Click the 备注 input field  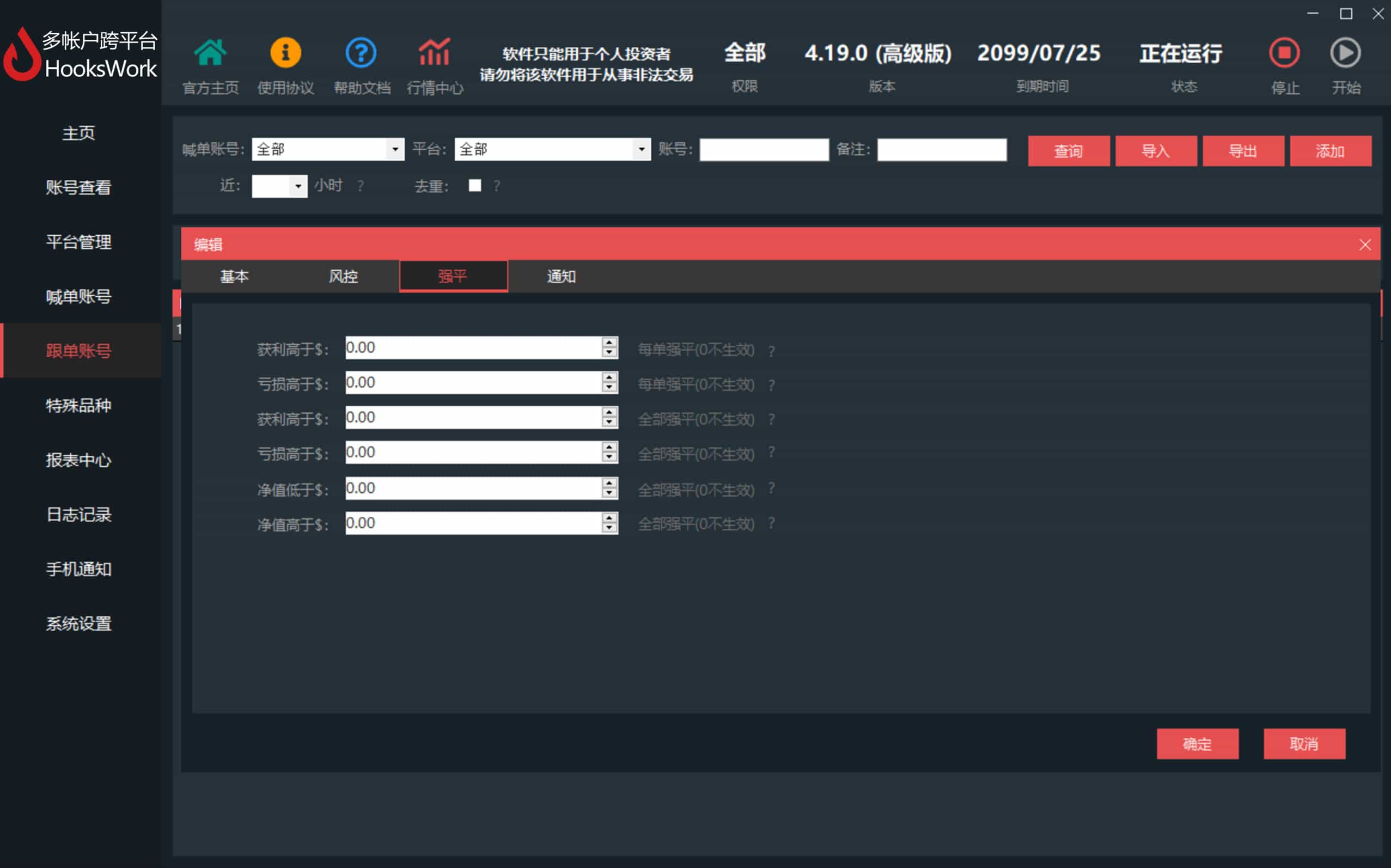click(942, 150)
